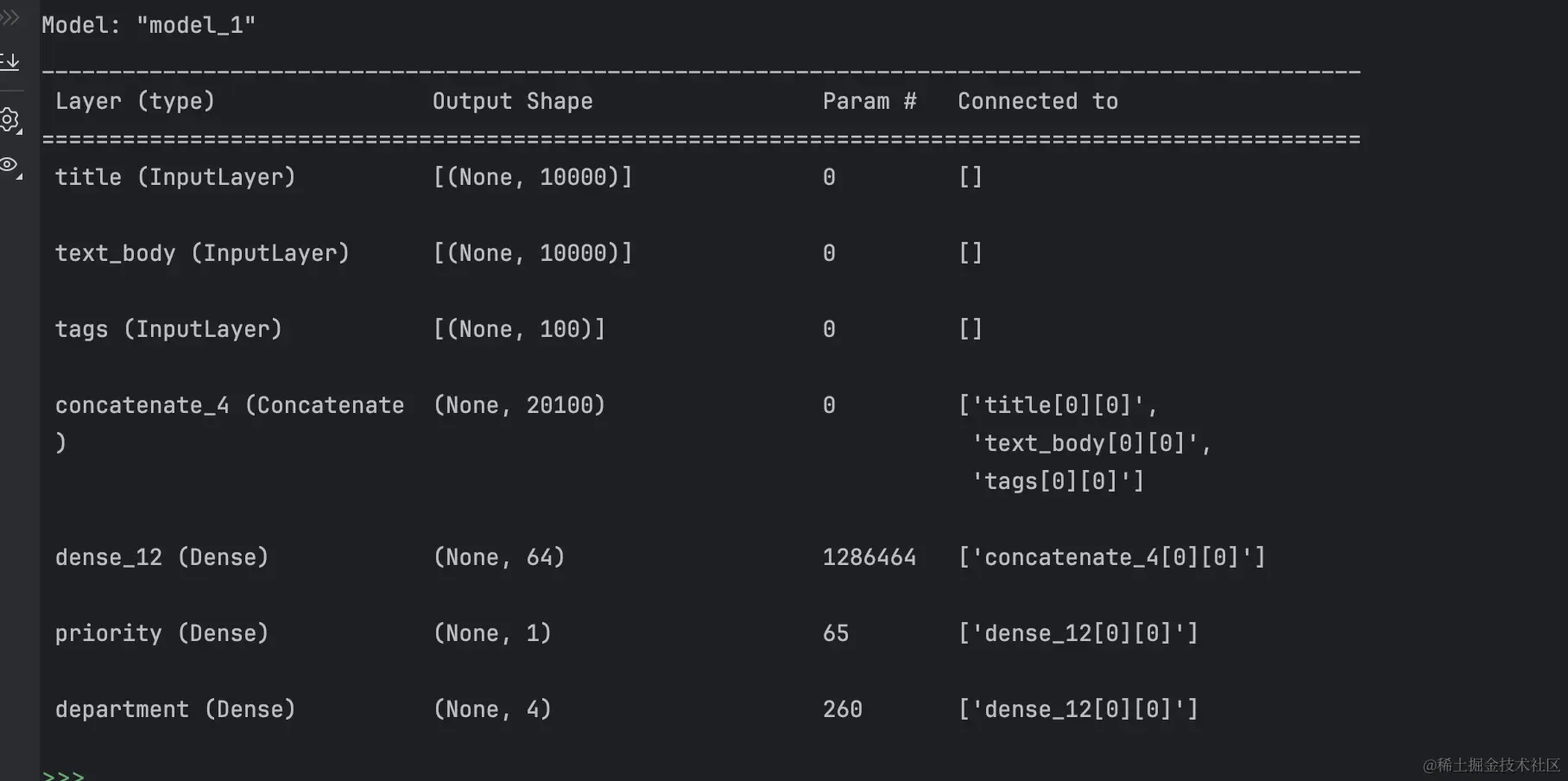Toggle the eye icon for variables view
Image resolution: width=1568 pixels, height=781 pixels.
click(x=10, y=165)
